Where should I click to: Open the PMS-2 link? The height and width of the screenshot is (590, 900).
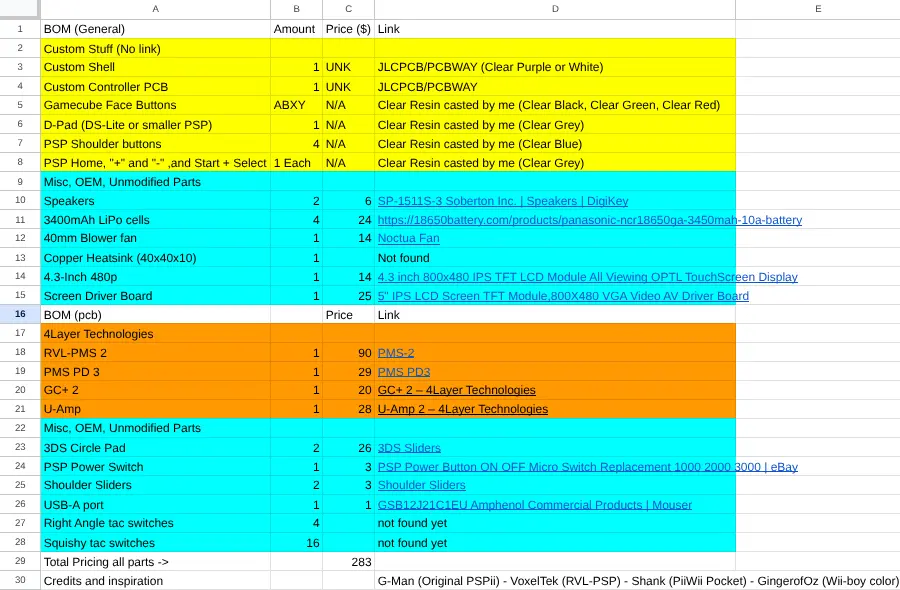coord(396,353)
